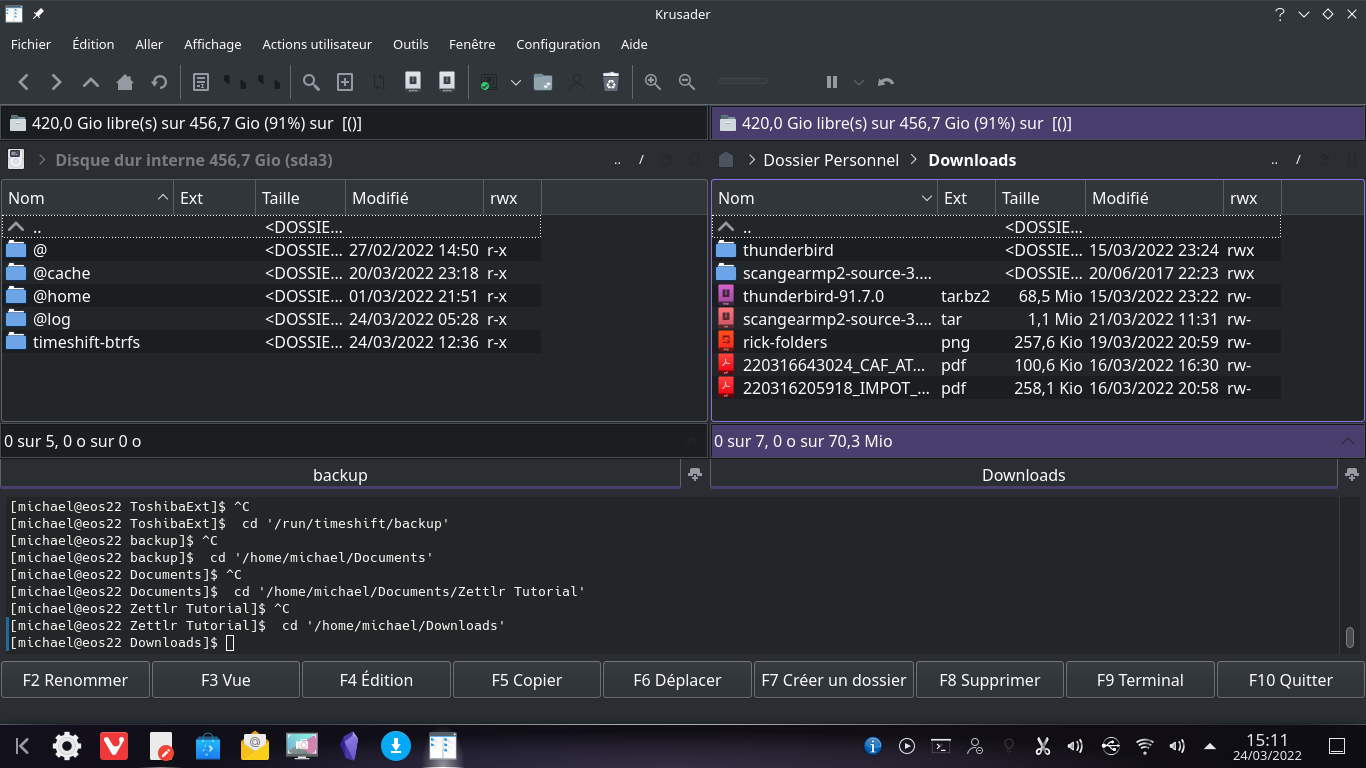This screenshot has height=768, width=1366.
Task: Click the reload/refresh toolbar icon
Action: click(159, 82)
